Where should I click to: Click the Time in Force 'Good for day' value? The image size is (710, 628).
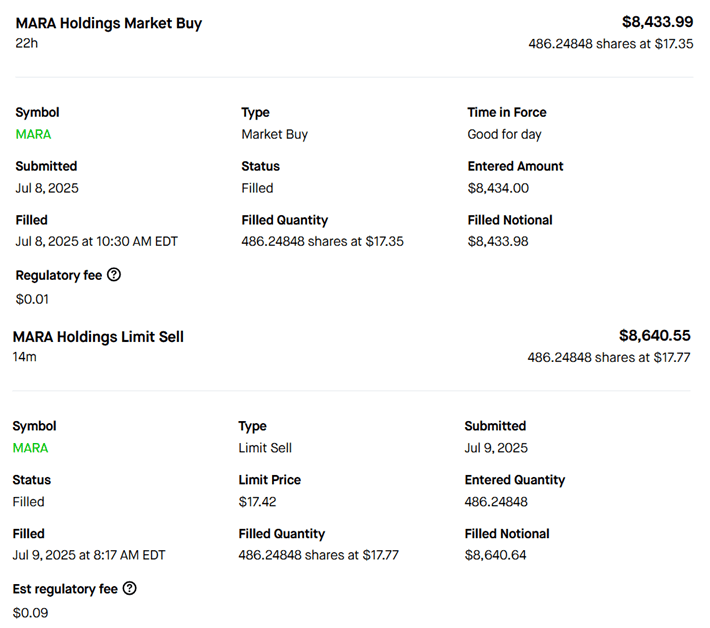[504, 134]
